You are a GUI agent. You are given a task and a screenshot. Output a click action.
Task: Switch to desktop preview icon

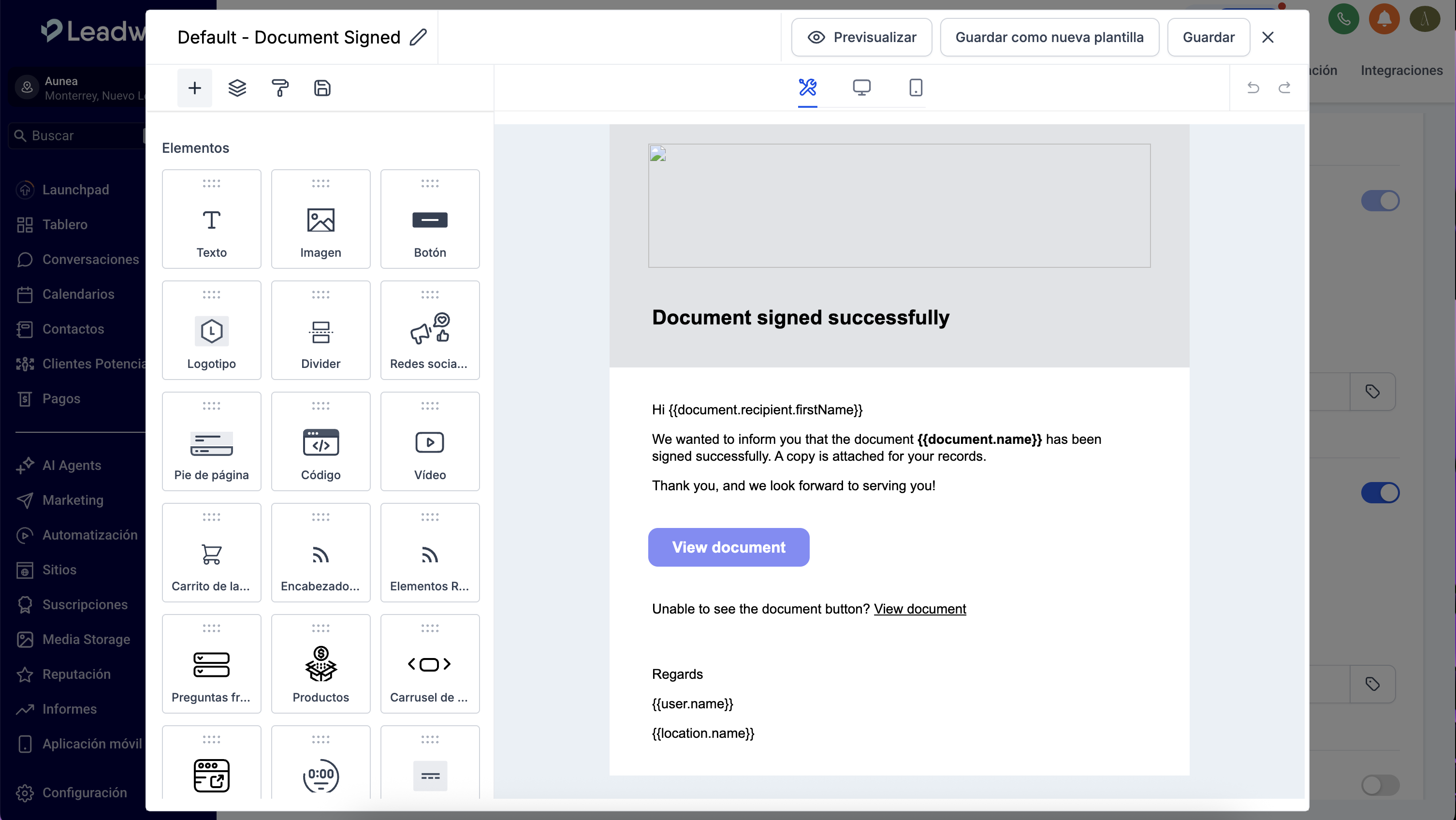[861, 88]
